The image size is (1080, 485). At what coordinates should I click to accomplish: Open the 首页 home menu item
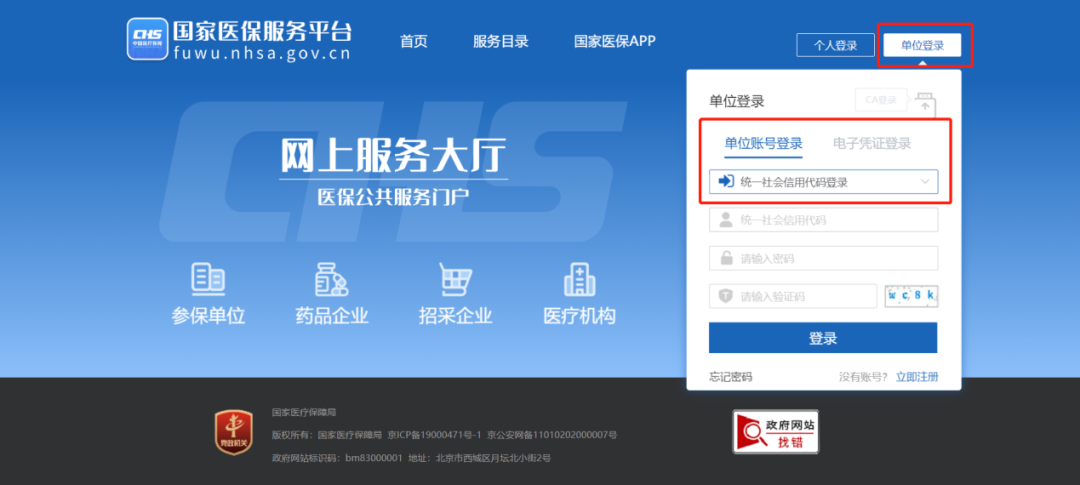coord(414,42)
